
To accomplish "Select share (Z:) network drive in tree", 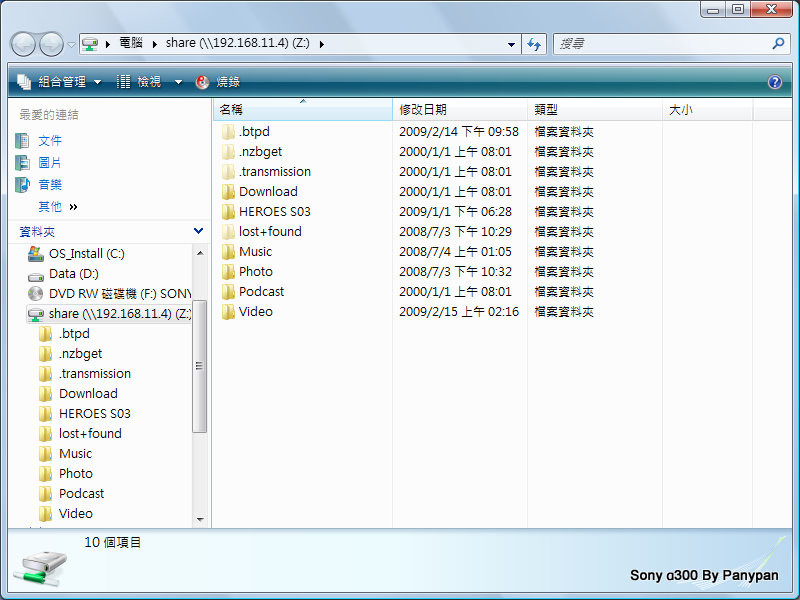I will click(x=109, y=314).
